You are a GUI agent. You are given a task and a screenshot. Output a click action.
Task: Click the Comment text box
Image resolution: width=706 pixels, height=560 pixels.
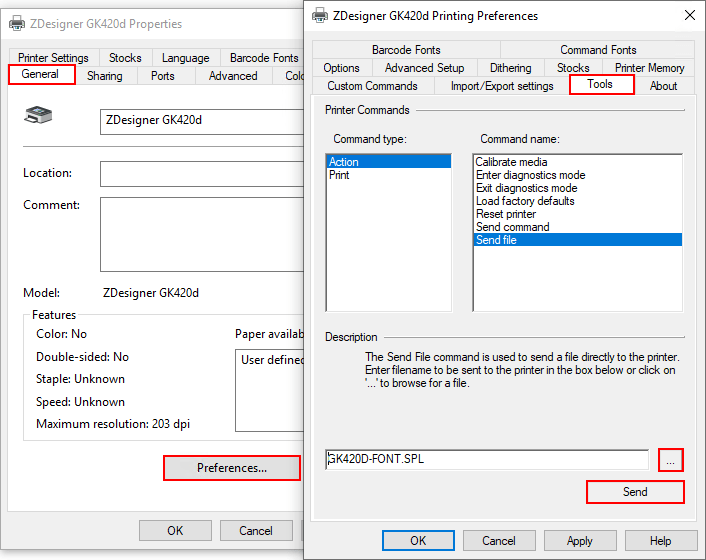pos(202,234)
